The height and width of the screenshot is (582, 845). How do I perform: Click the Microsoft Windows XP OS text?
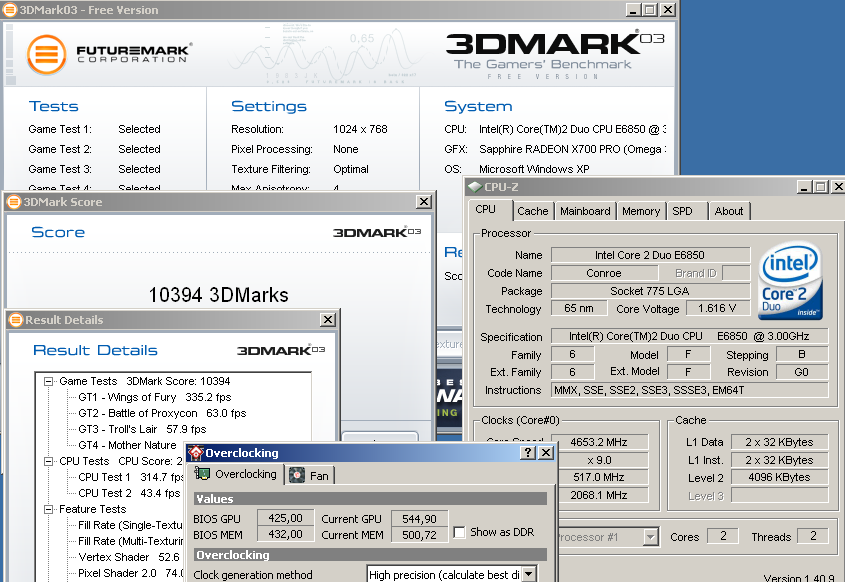pos(534,169)
